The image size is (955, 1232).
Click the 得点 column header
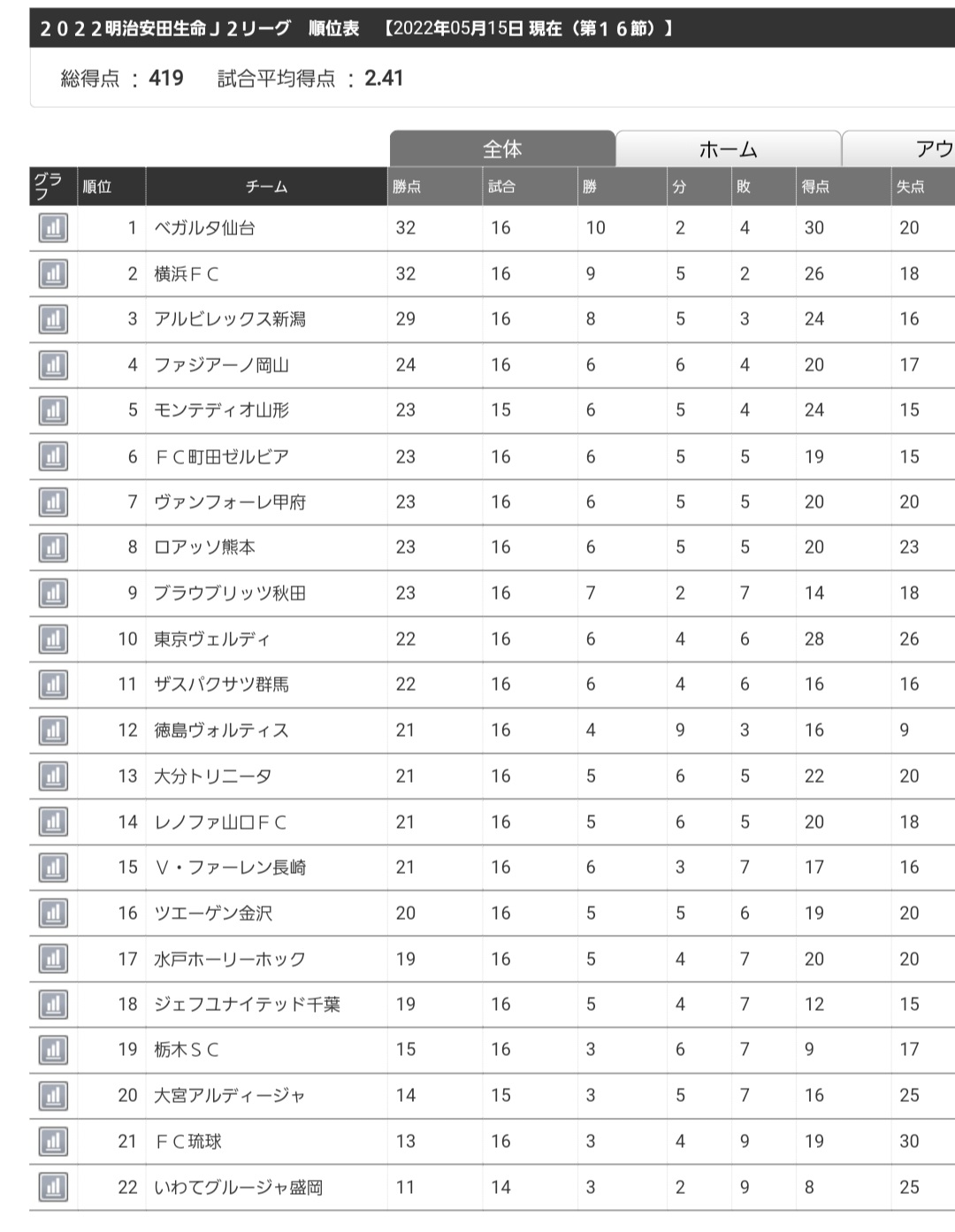click(815, 187)
